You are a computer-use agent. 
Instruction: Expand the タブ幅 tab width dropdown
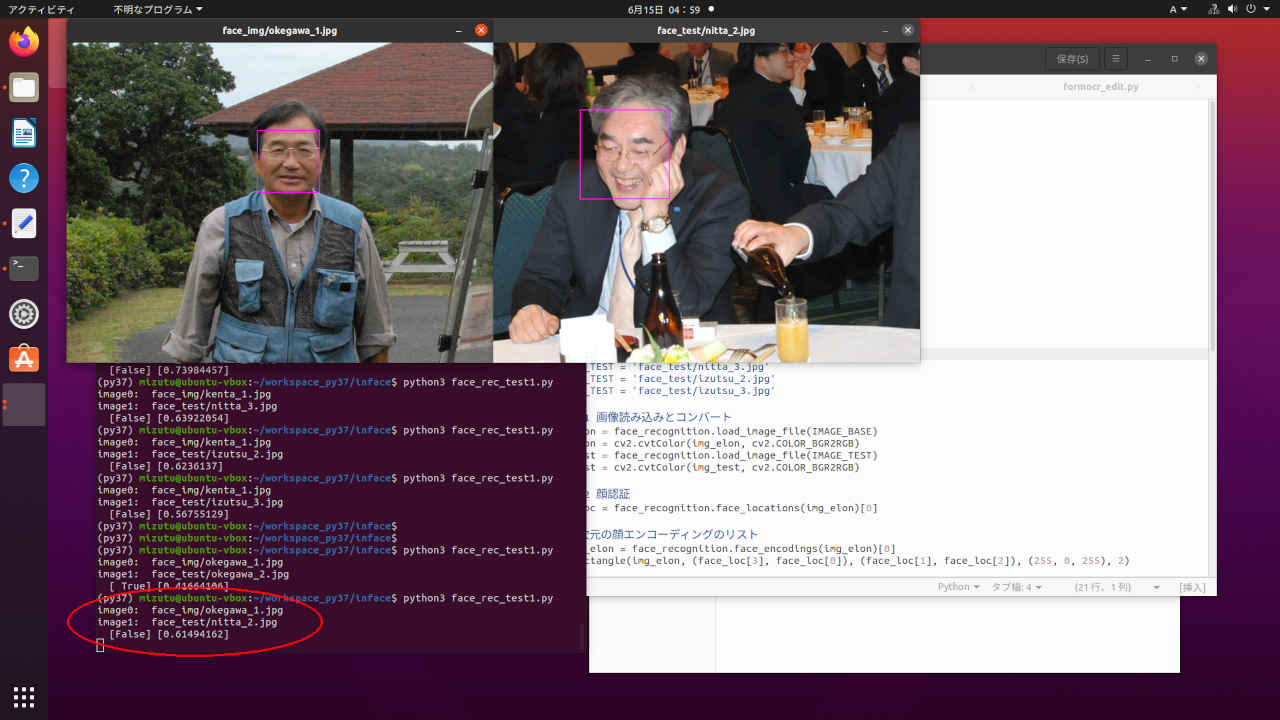point(1016,587)
